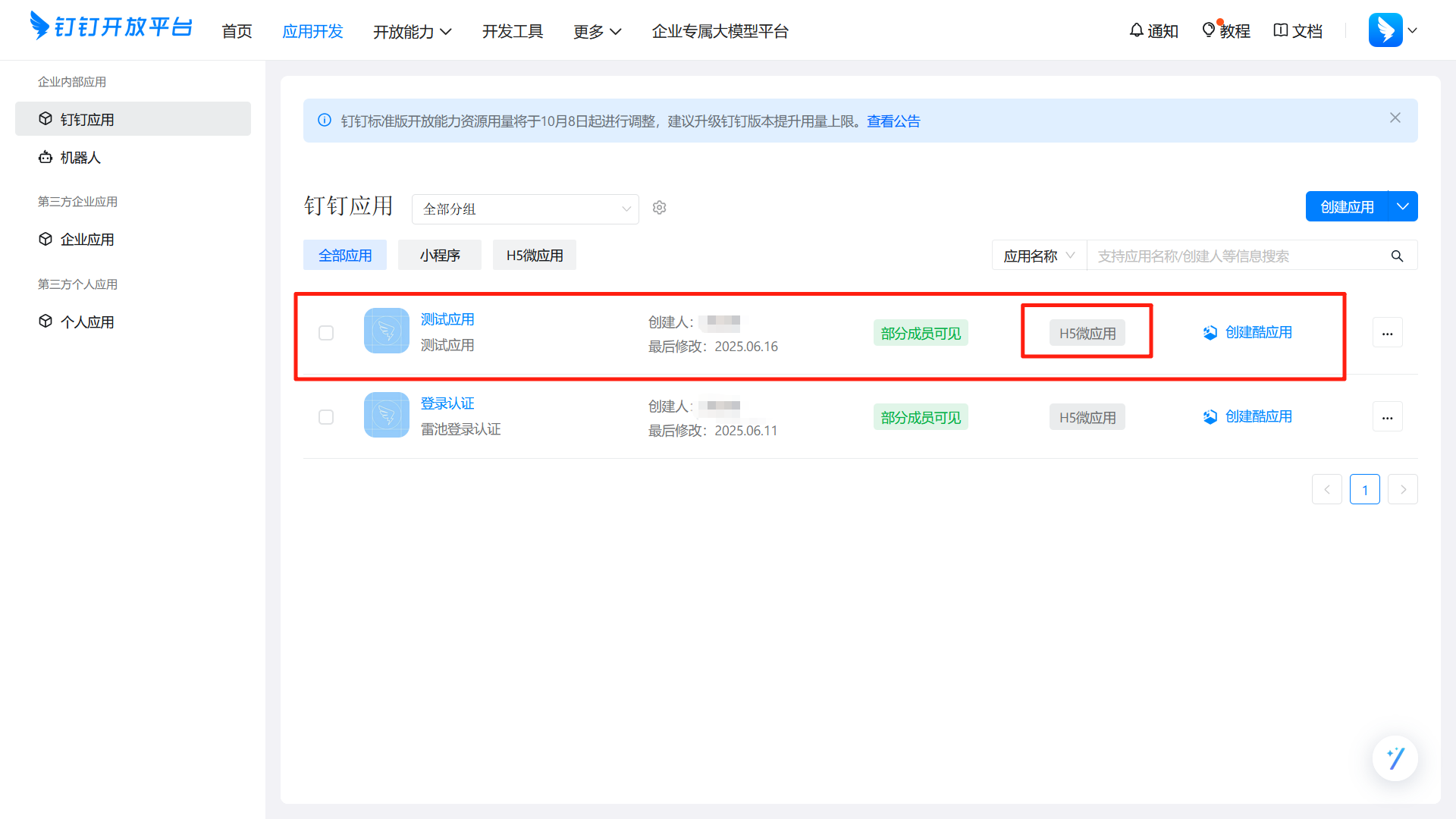Open 应用开发 in top navigation

(312, 31)
